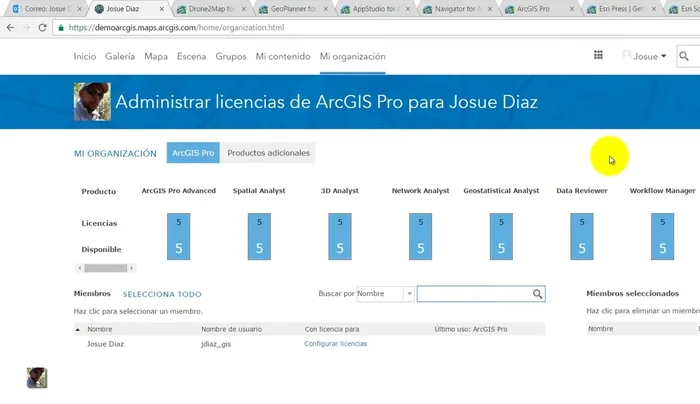Sort by the Nombre column header

click(100, 329)
